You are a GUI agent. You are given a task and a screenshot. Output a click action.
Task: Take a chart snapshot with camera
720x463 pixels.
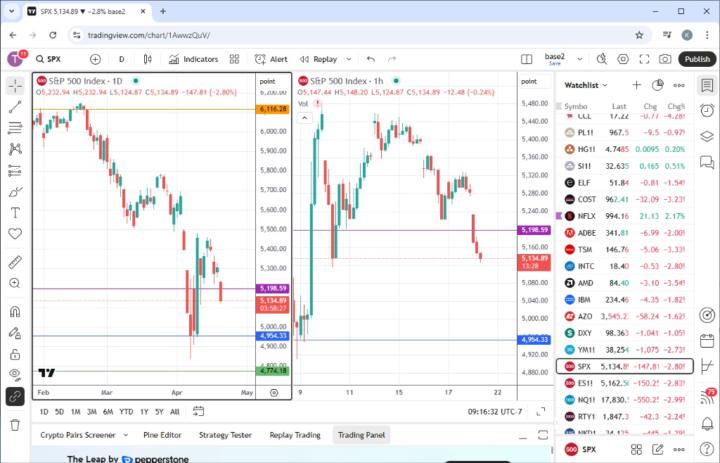(x=665, y=59)
